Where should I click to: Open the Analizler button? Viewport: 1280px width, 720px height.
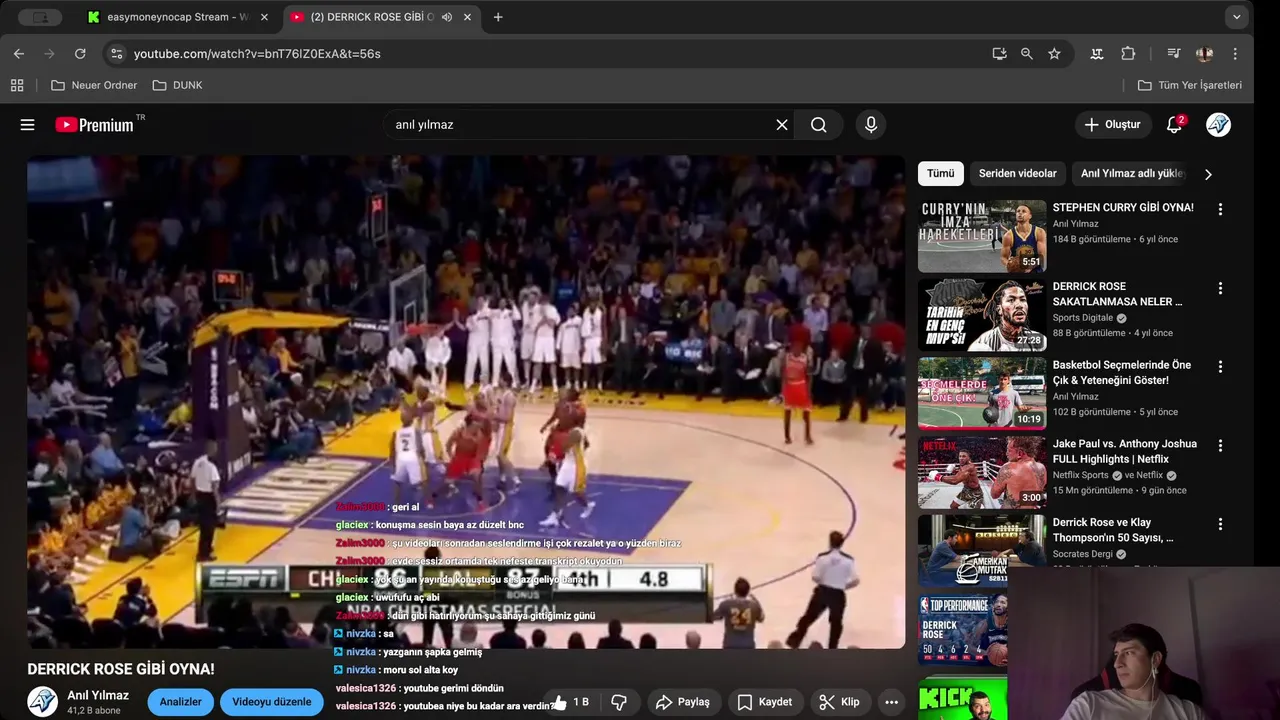[181, 702]
